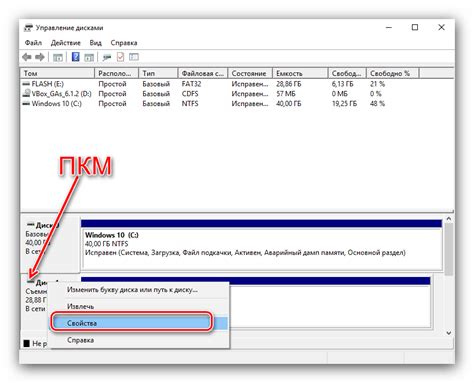
Task: Click the red checkmark properties icon
Action: (120, 57)
